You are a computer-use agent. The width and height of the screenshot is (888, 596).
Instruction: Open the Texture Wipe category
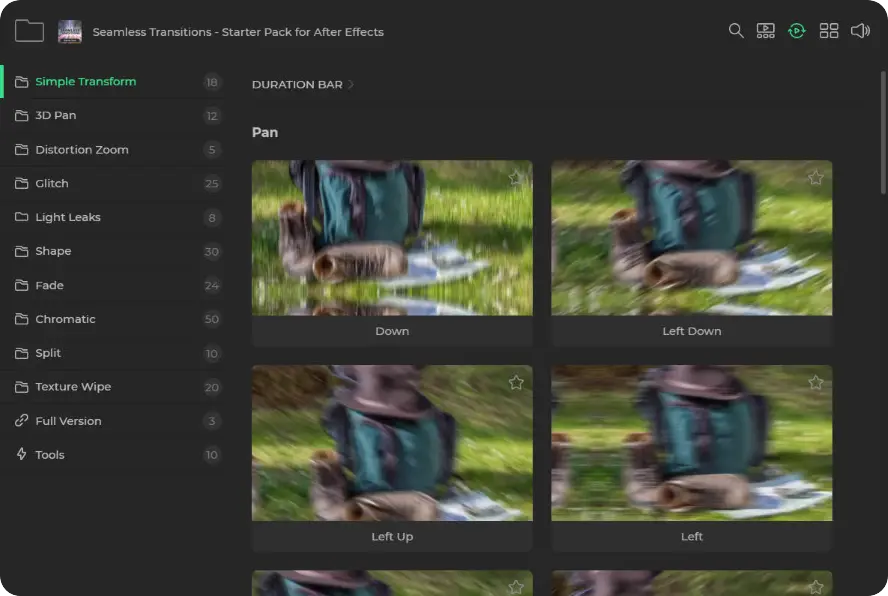click(112, 387)
